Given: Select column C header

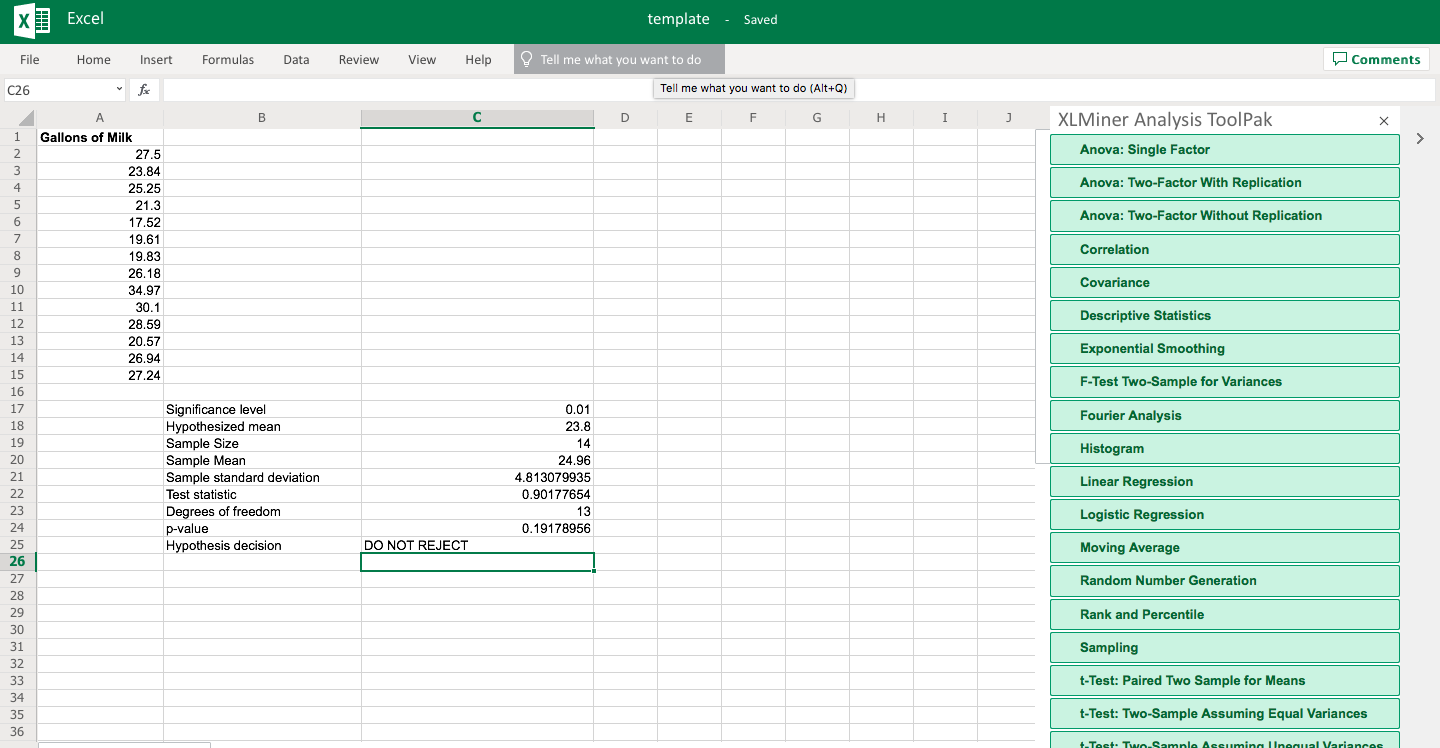Looking at the screenshot, I should 477,118.
